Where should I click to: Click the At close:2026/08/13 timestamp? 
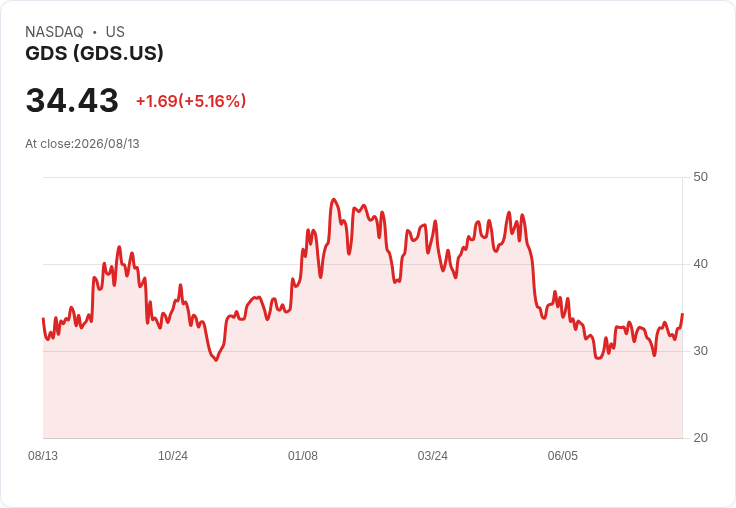tap(82, 144)
